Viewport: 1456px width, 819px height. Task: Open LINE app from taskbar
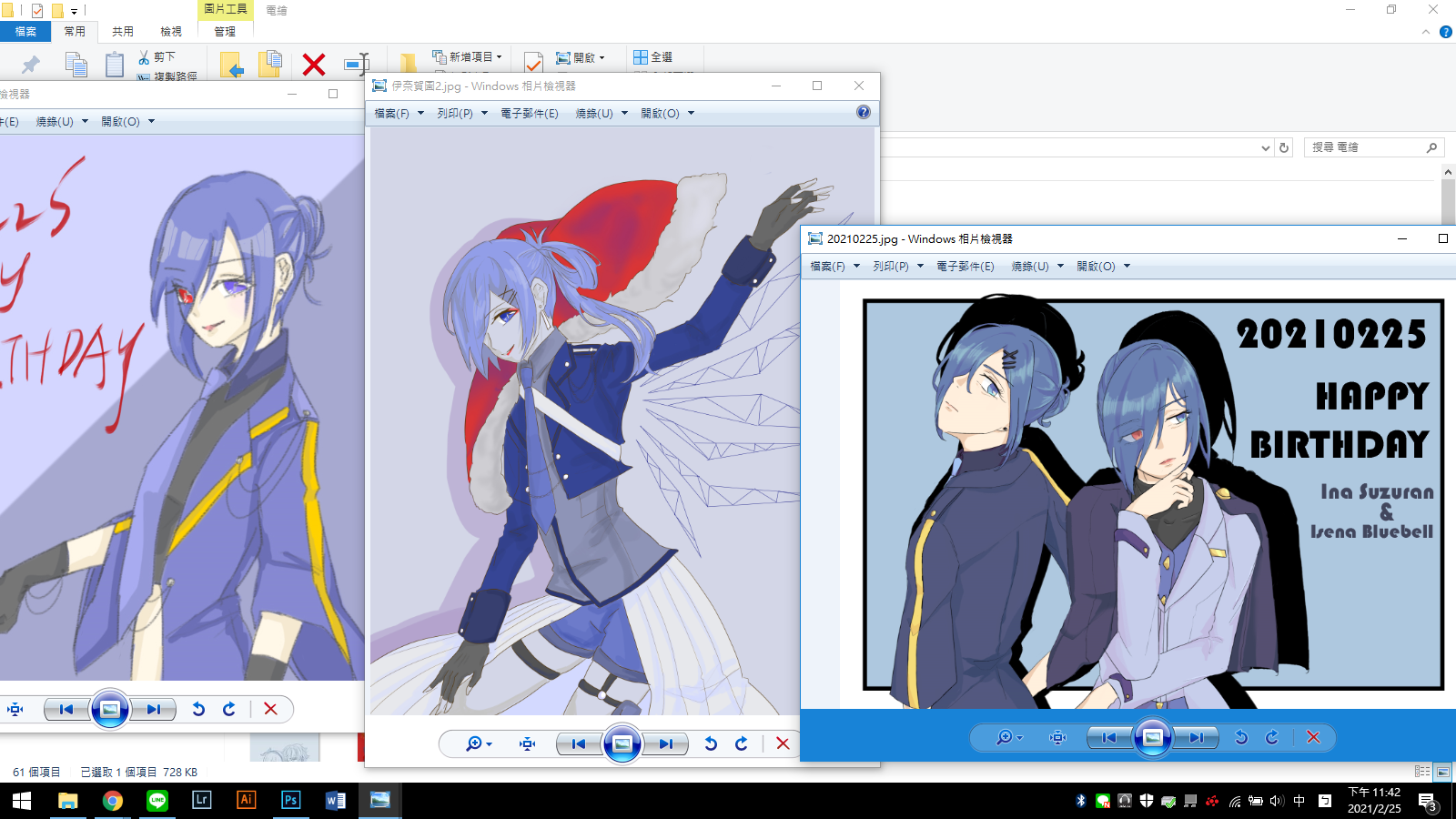pos(157,801)
